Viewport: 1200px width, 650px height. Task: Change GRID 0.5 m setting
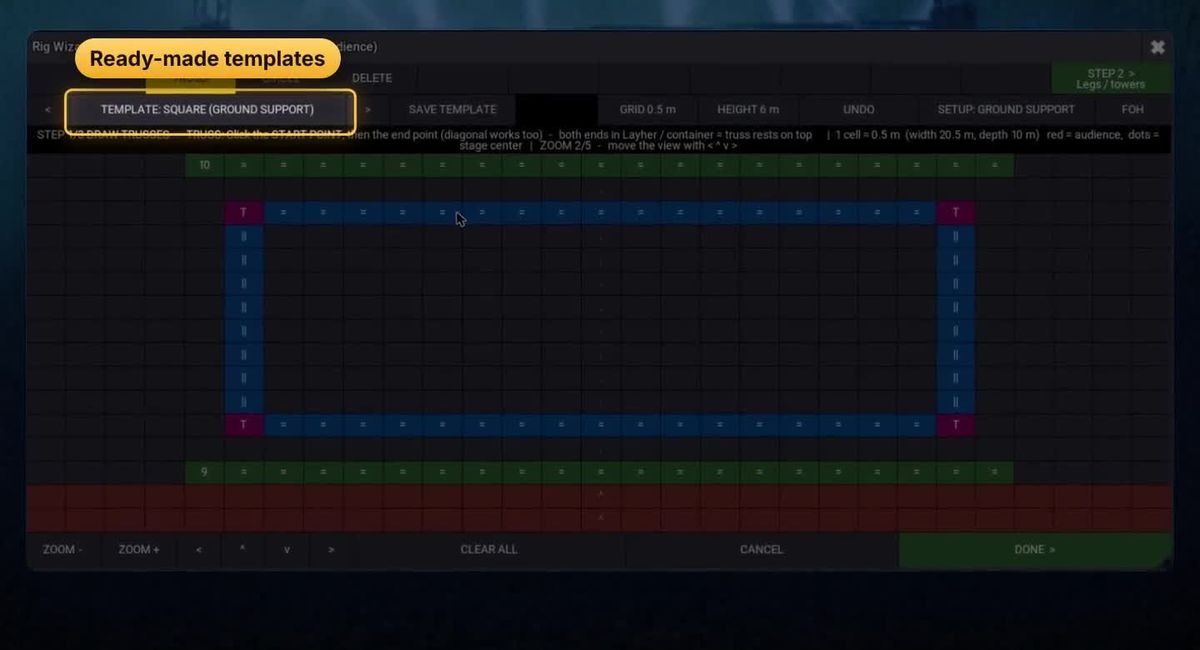coord(647,109)
